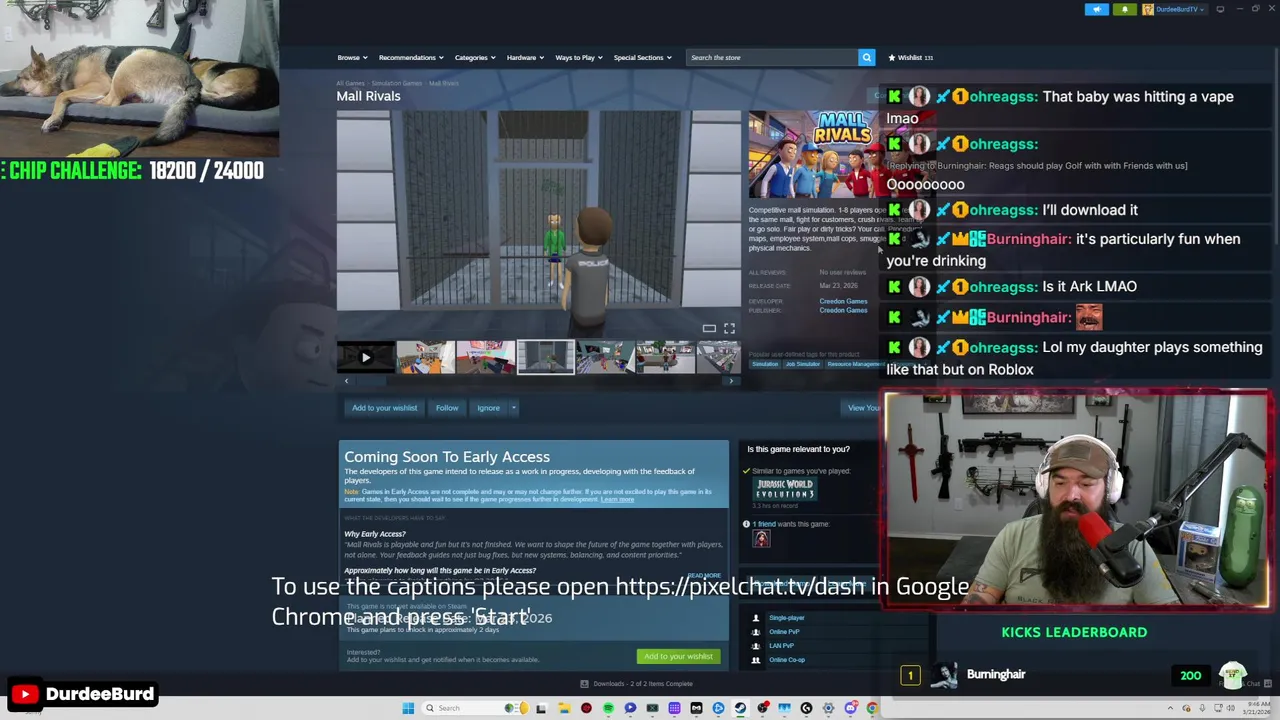Open Downloads 2 of 2 Items Complete

pyautogui.click(x=637, y=684)
